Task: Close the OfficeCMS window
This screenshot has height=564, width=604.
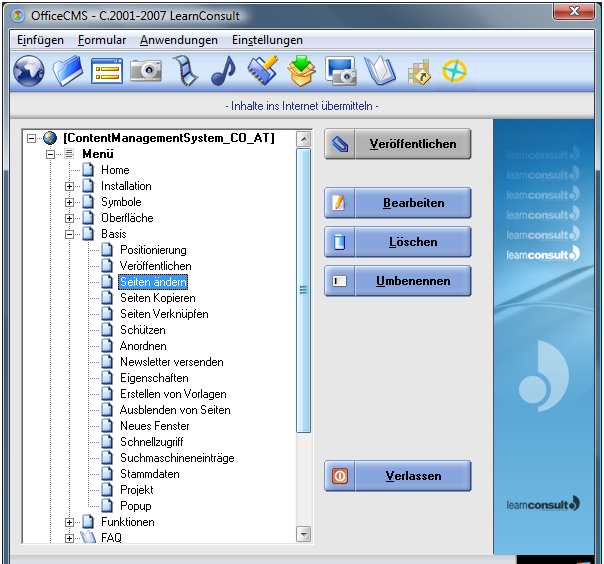Action: [x=574, y=11]
